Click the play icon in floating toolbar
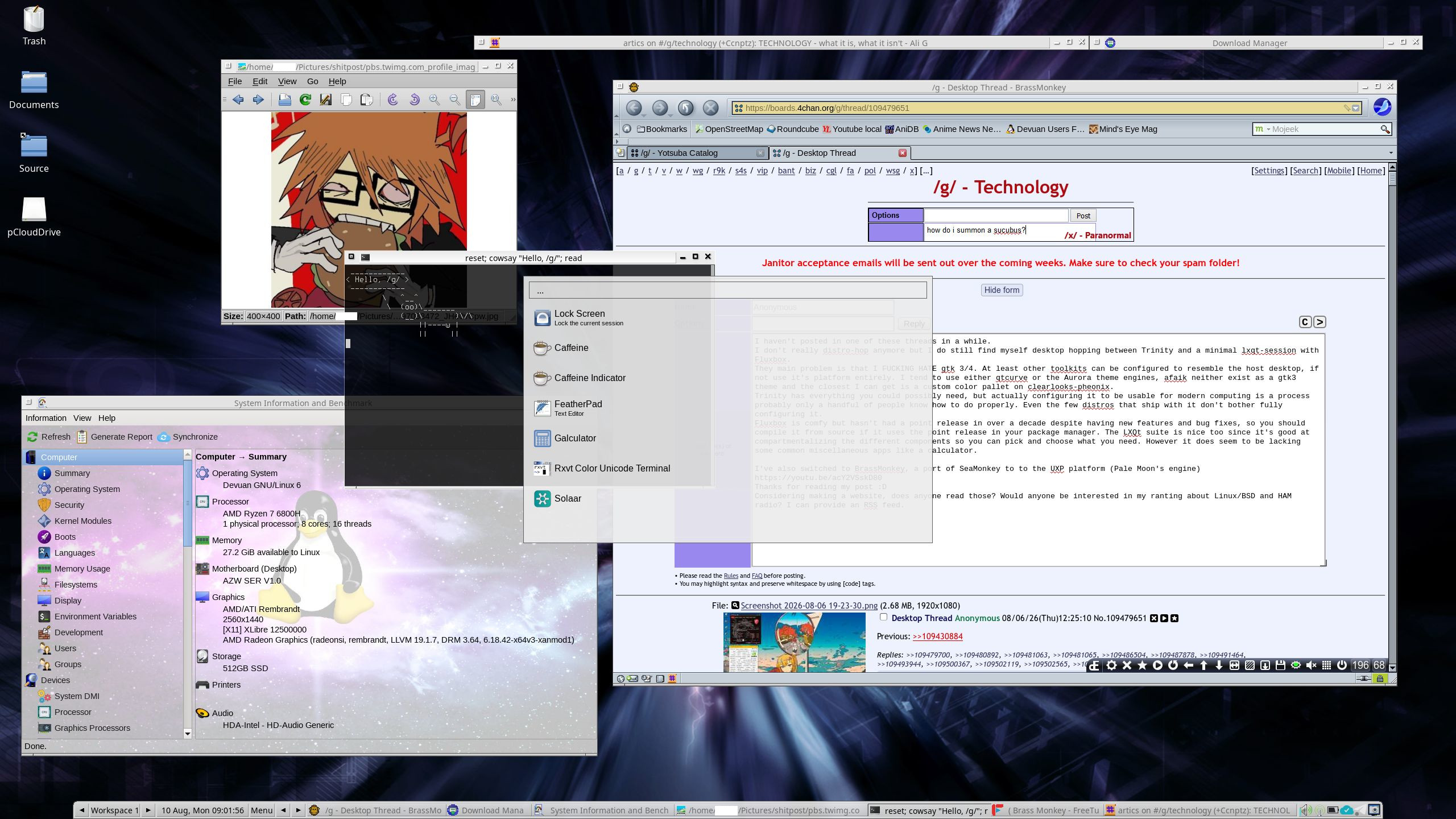Viewport: 1456px width, 819px height. (1157, 665)
